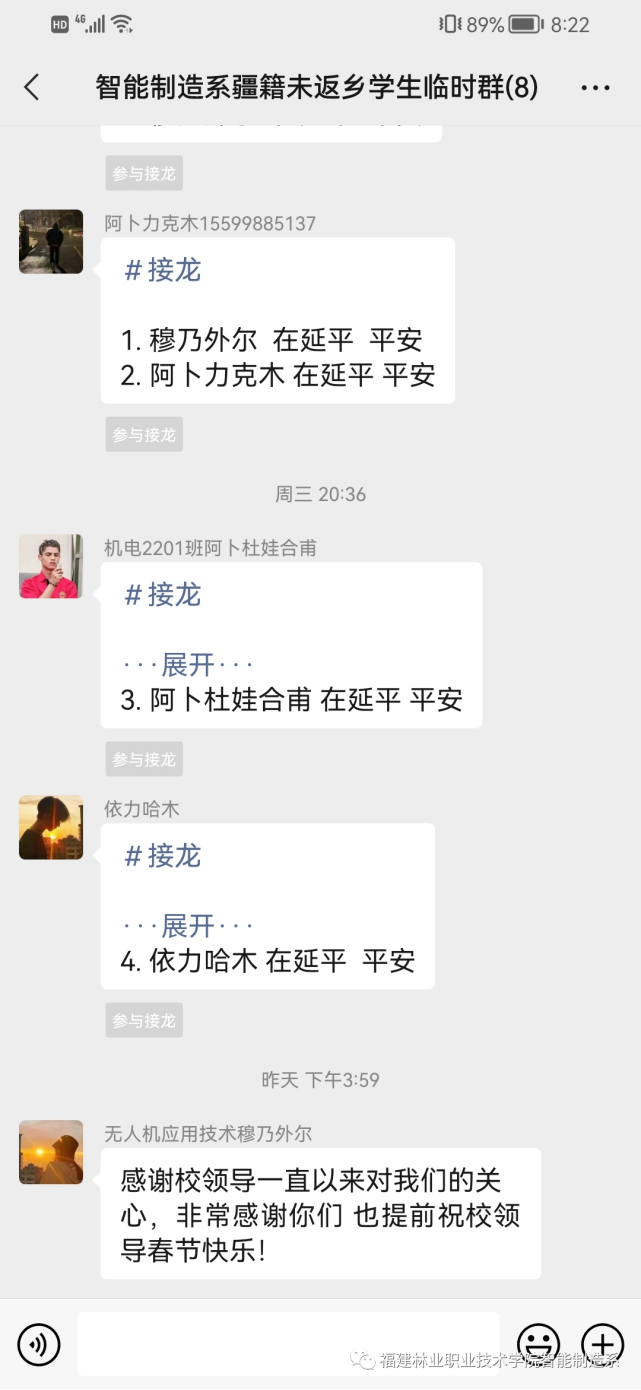Tap 穆乃外尔's thank-you message bubble

[x=321, y=1213]
